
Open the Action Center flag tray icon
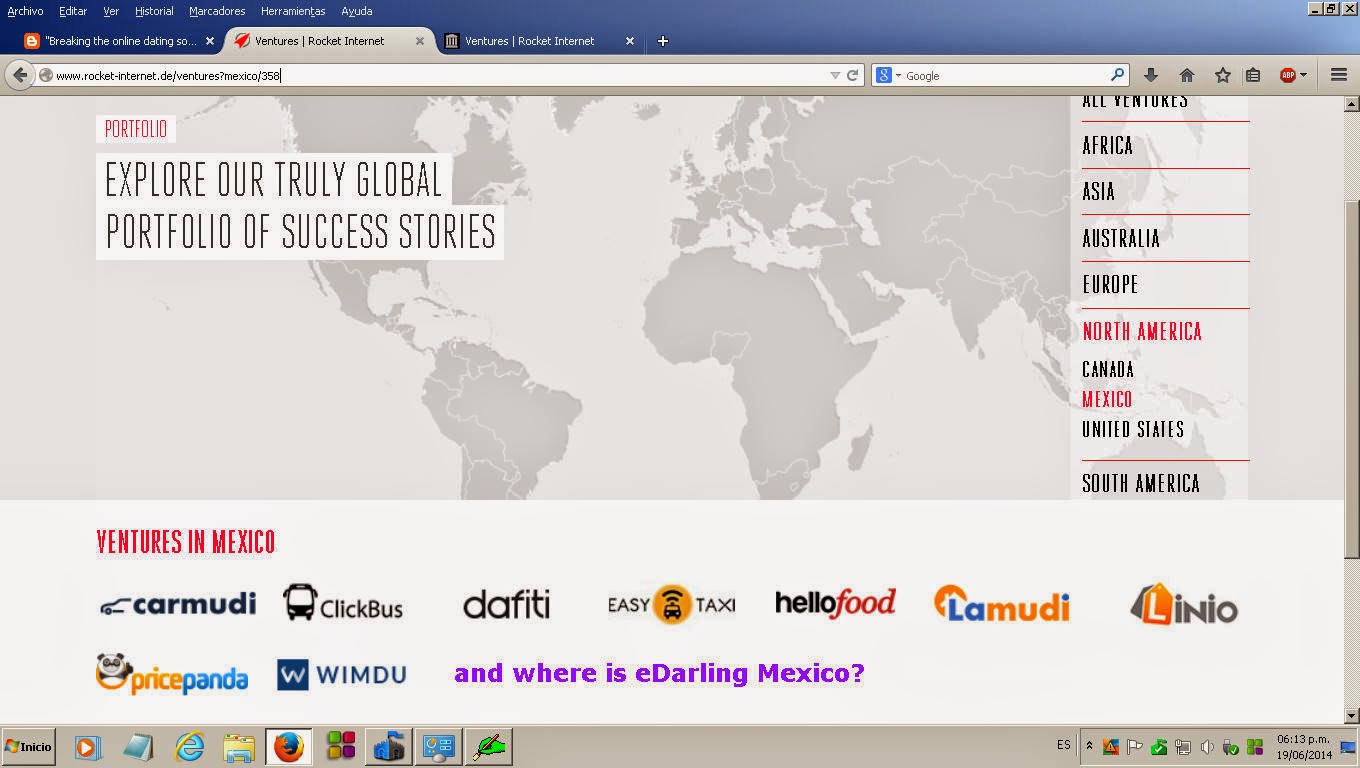tap(1135, 747)
